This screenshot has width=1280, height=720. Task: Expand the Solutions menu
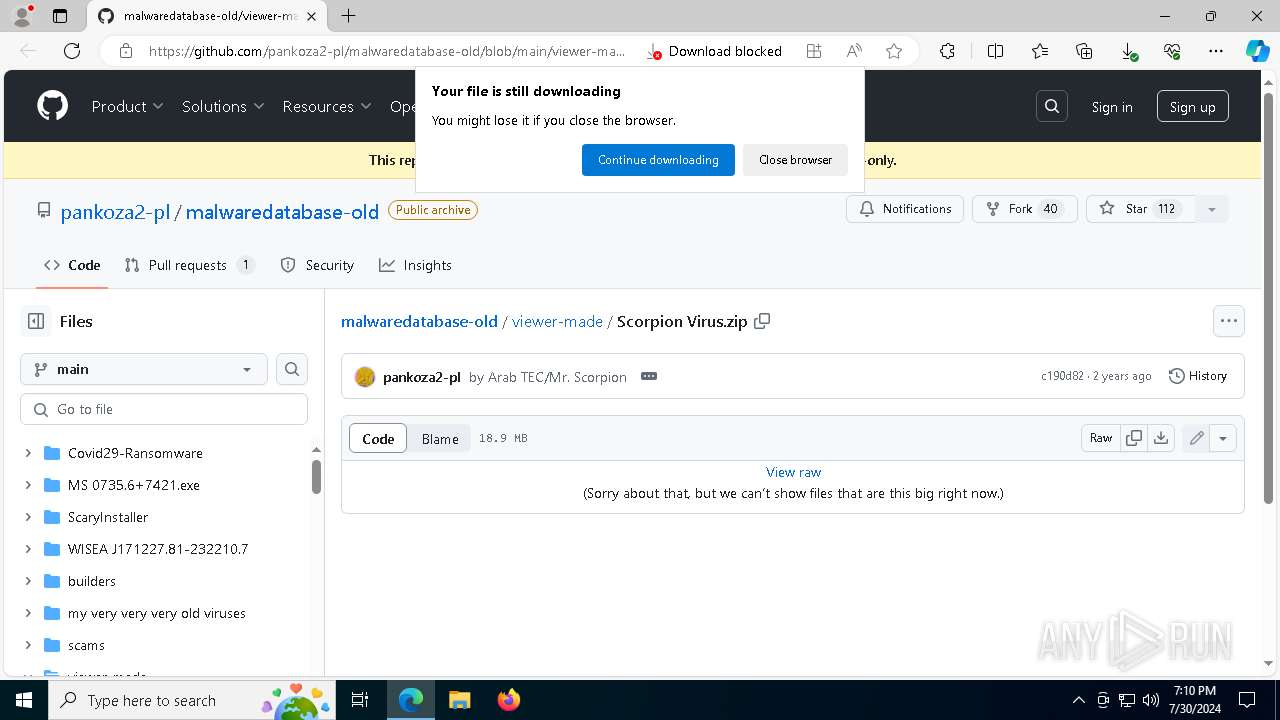coord(223,106)
